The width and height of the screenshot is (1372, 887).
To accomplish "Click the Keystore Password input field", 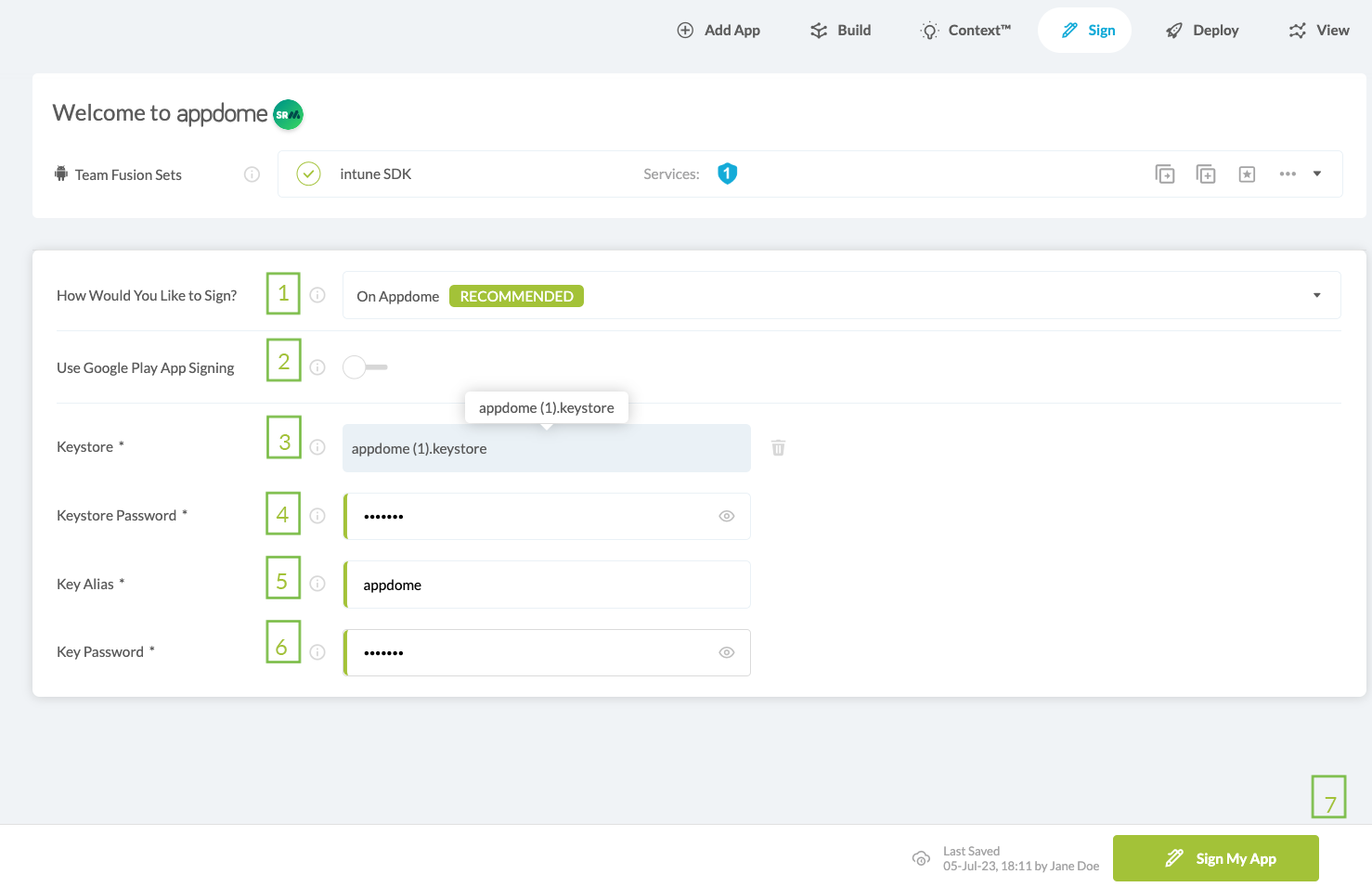I will (x=546, y=516).
